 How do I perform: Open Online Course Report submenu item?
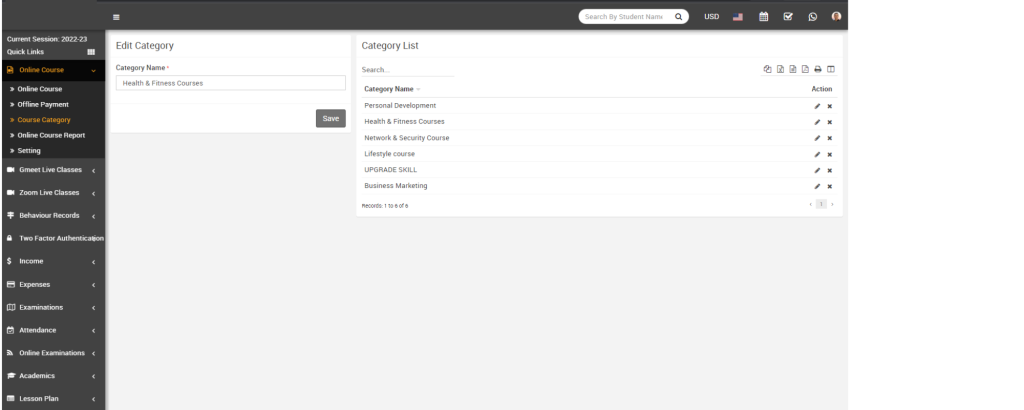point(57,135)
